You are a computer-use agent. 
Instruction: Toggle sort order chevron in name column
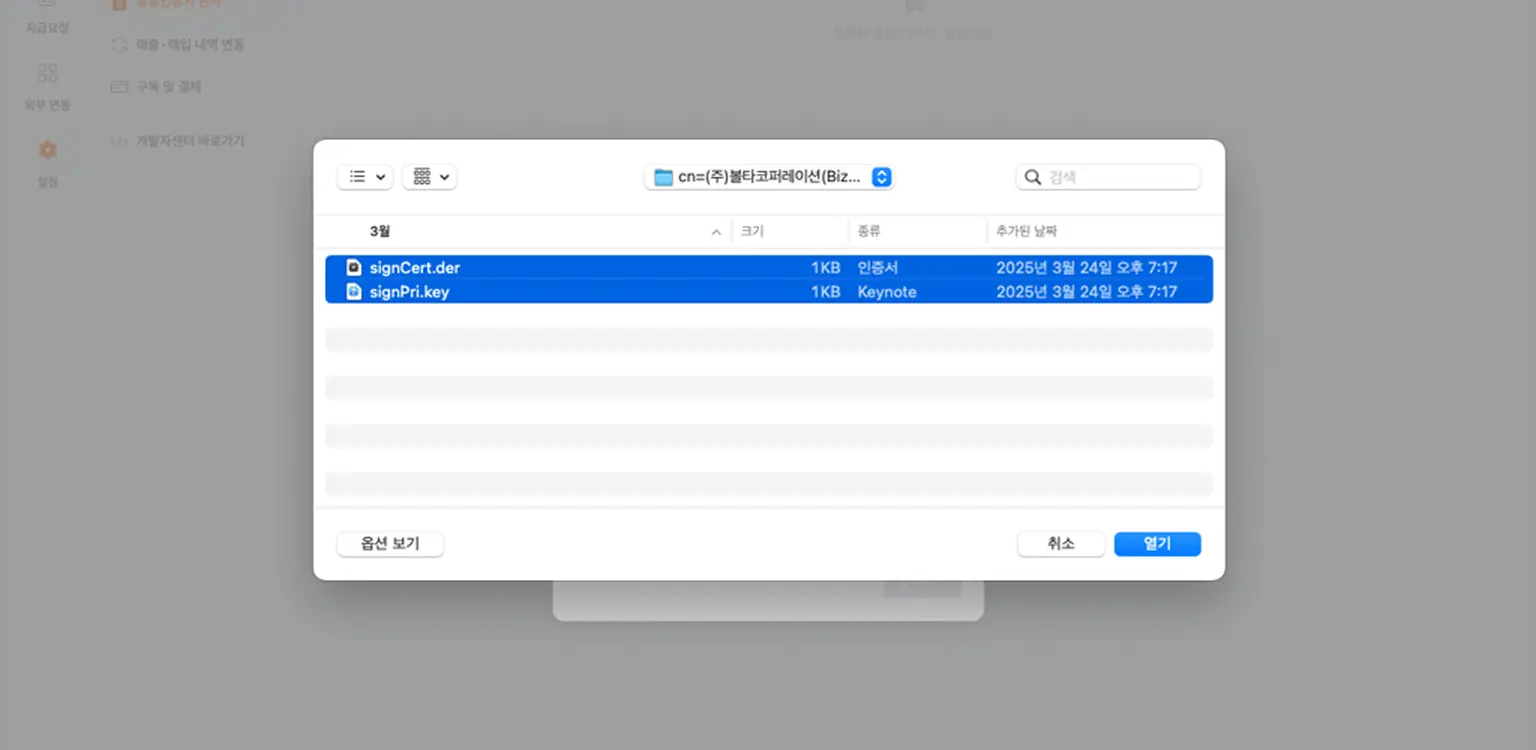(x=716, y=232)
